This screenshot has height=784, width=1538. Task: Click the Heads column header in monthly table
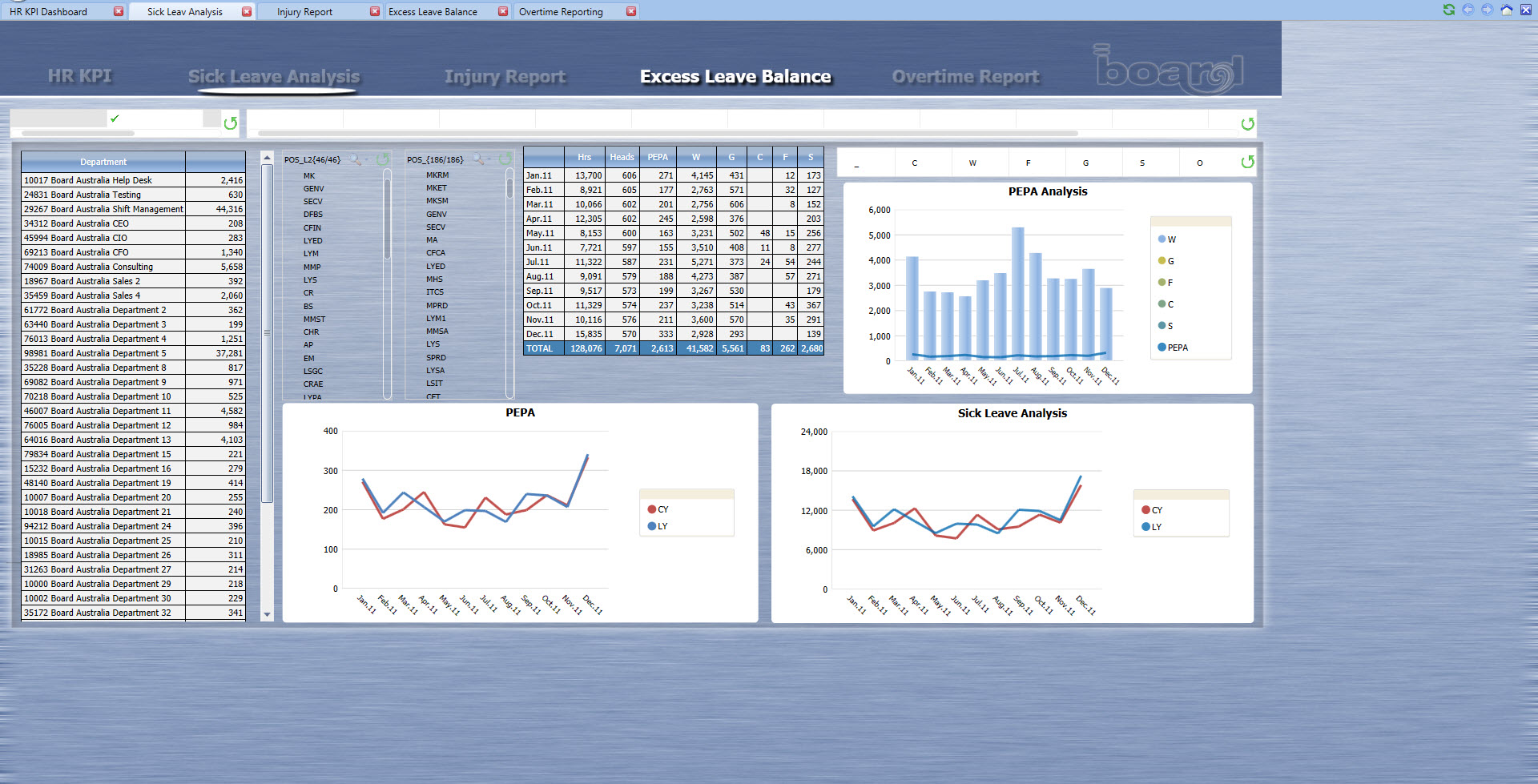coord(622,157)
